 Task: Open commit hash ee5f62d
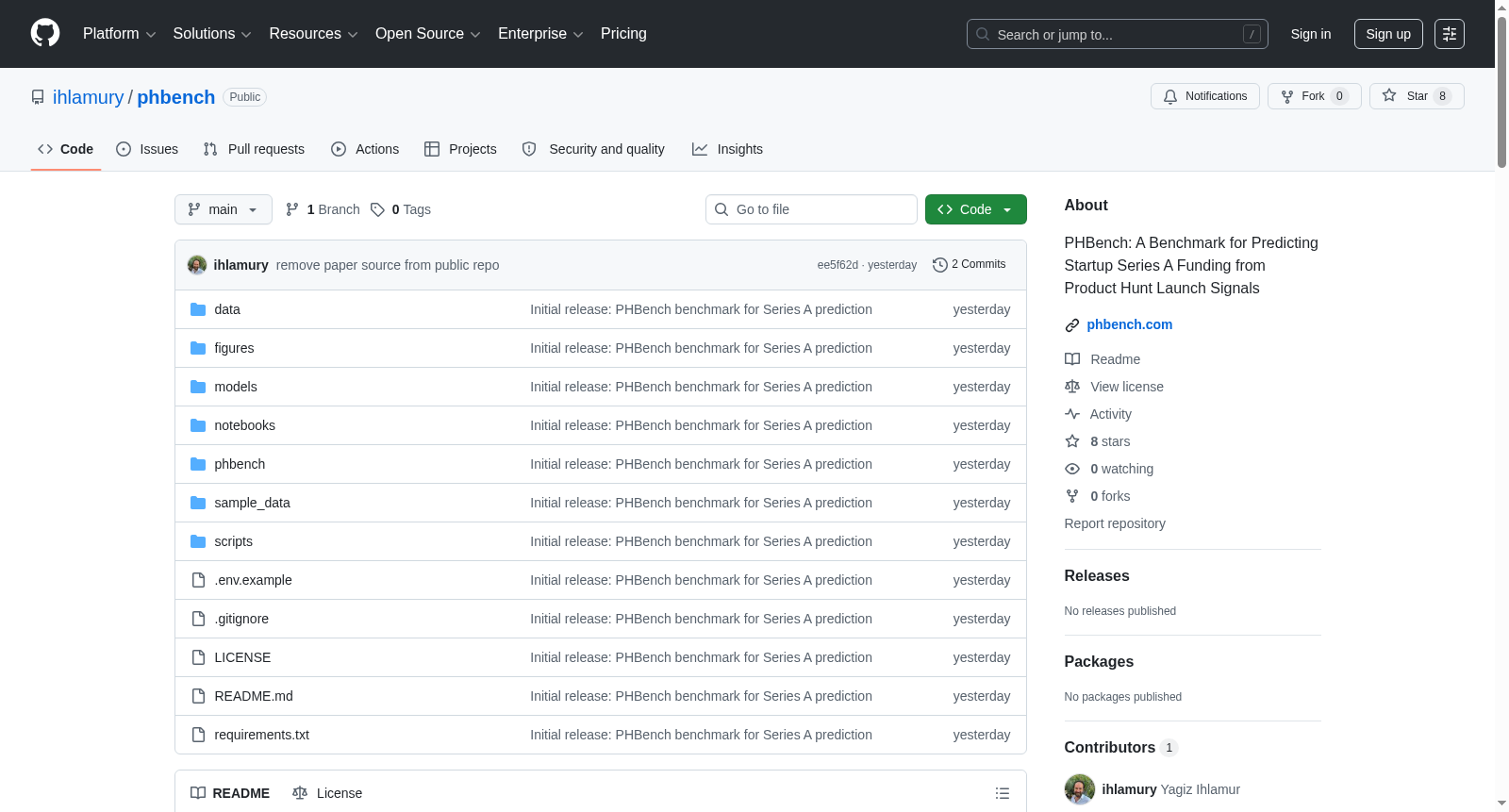pos(837,265)
